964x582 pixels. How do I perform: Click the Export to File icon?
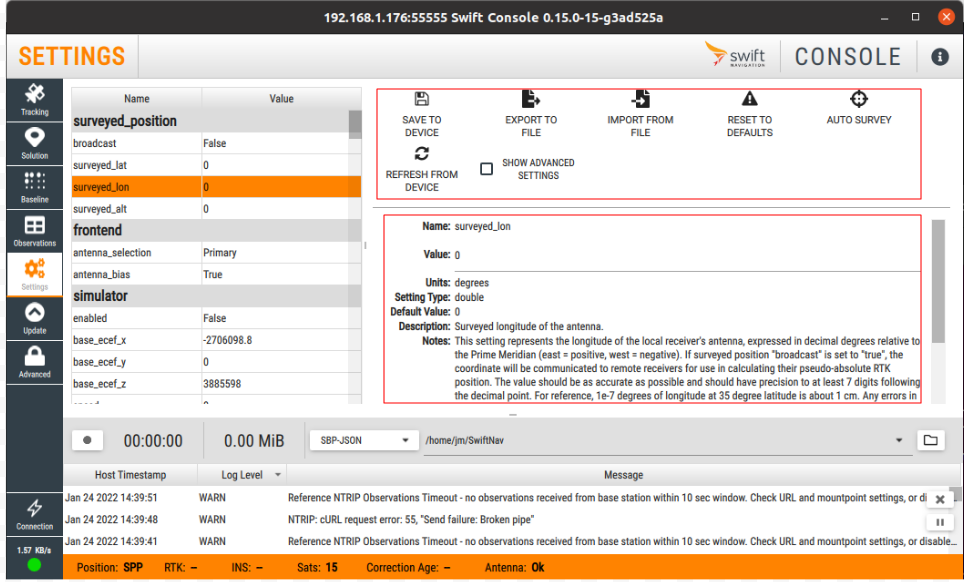pyautogui.click(x=531, y=98)
